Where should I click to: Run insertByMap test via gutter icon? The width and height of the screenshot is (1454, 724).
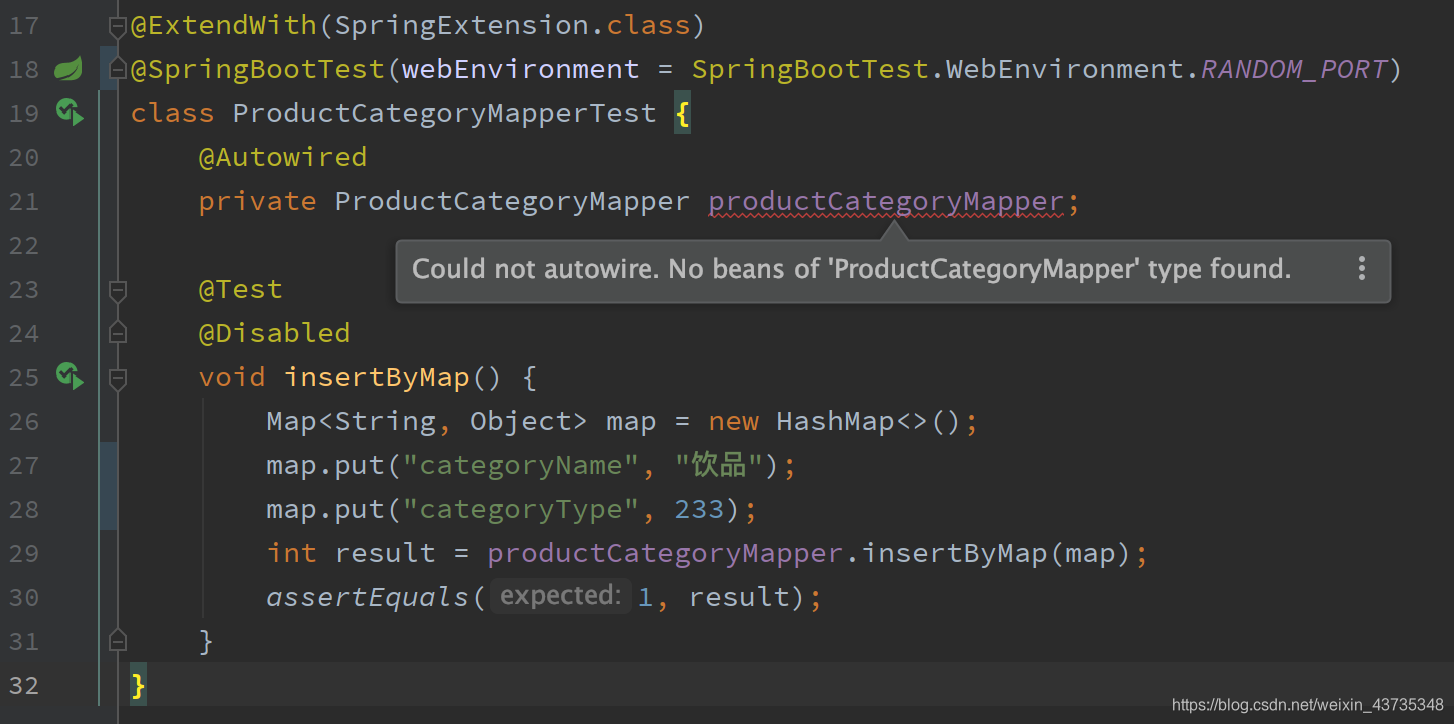tap(69, 376)
